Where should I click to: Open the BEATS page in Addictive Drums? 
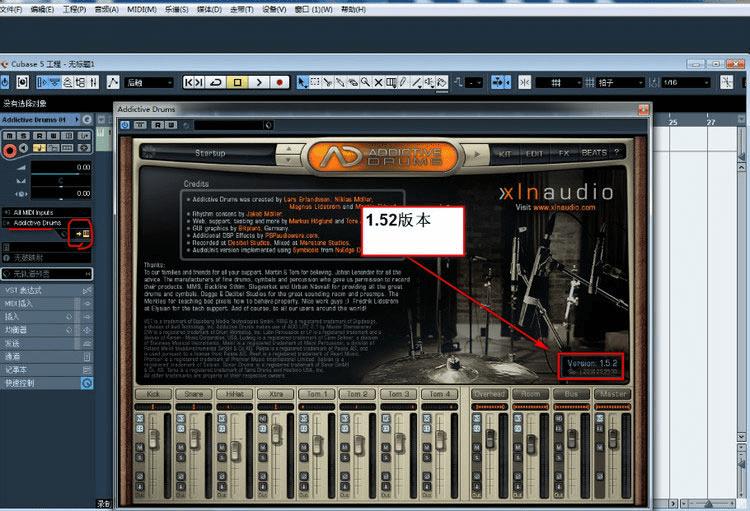click(x=594, y=153)
